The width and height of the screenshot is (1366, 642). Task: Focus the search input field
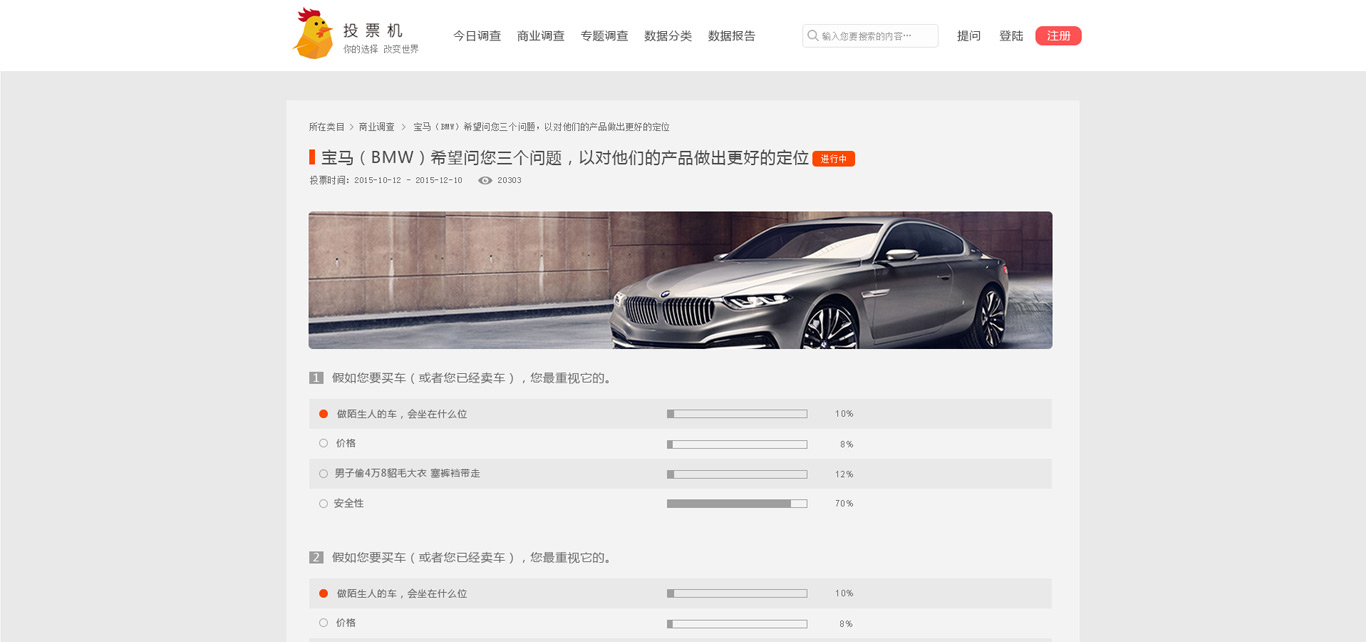click(870, 36)
